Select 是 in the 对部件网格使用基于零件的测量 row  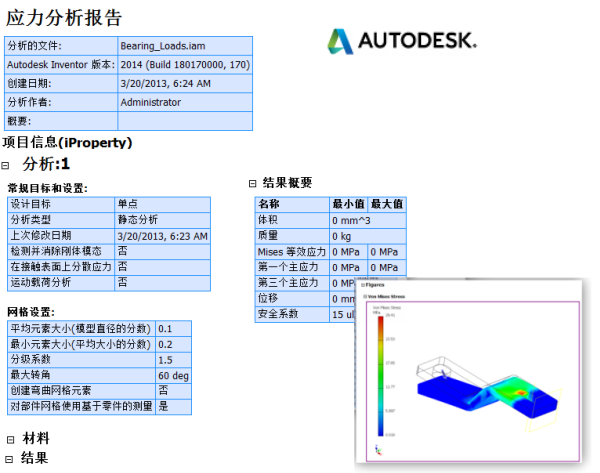pos(163,406)
